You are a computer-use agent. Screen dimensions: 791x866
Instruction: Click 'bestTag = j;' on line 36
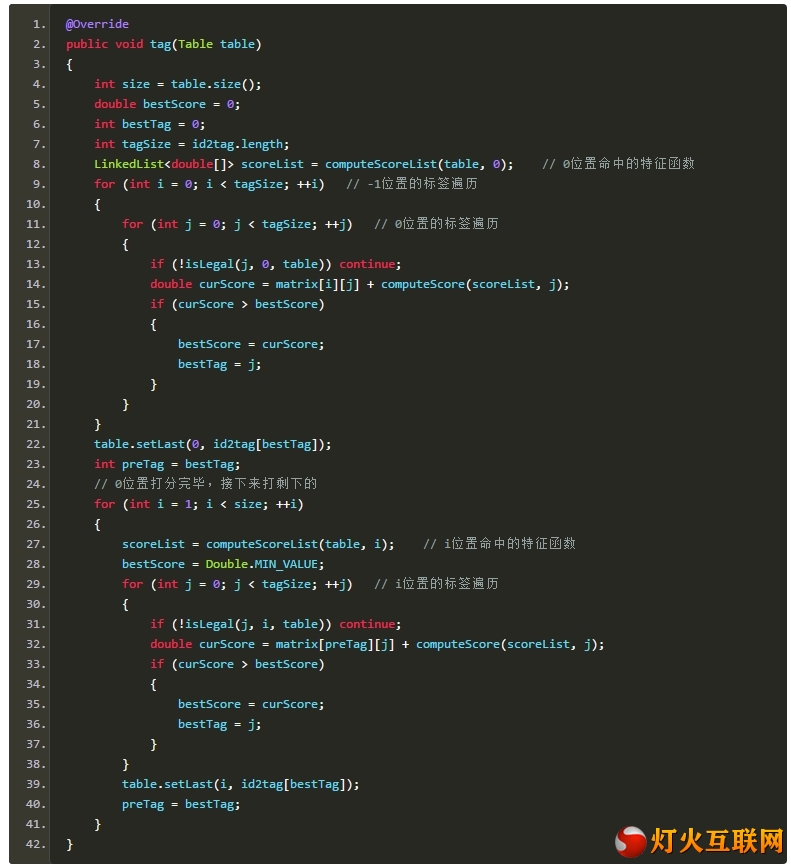pyautogui.click(x=219, y=724)
